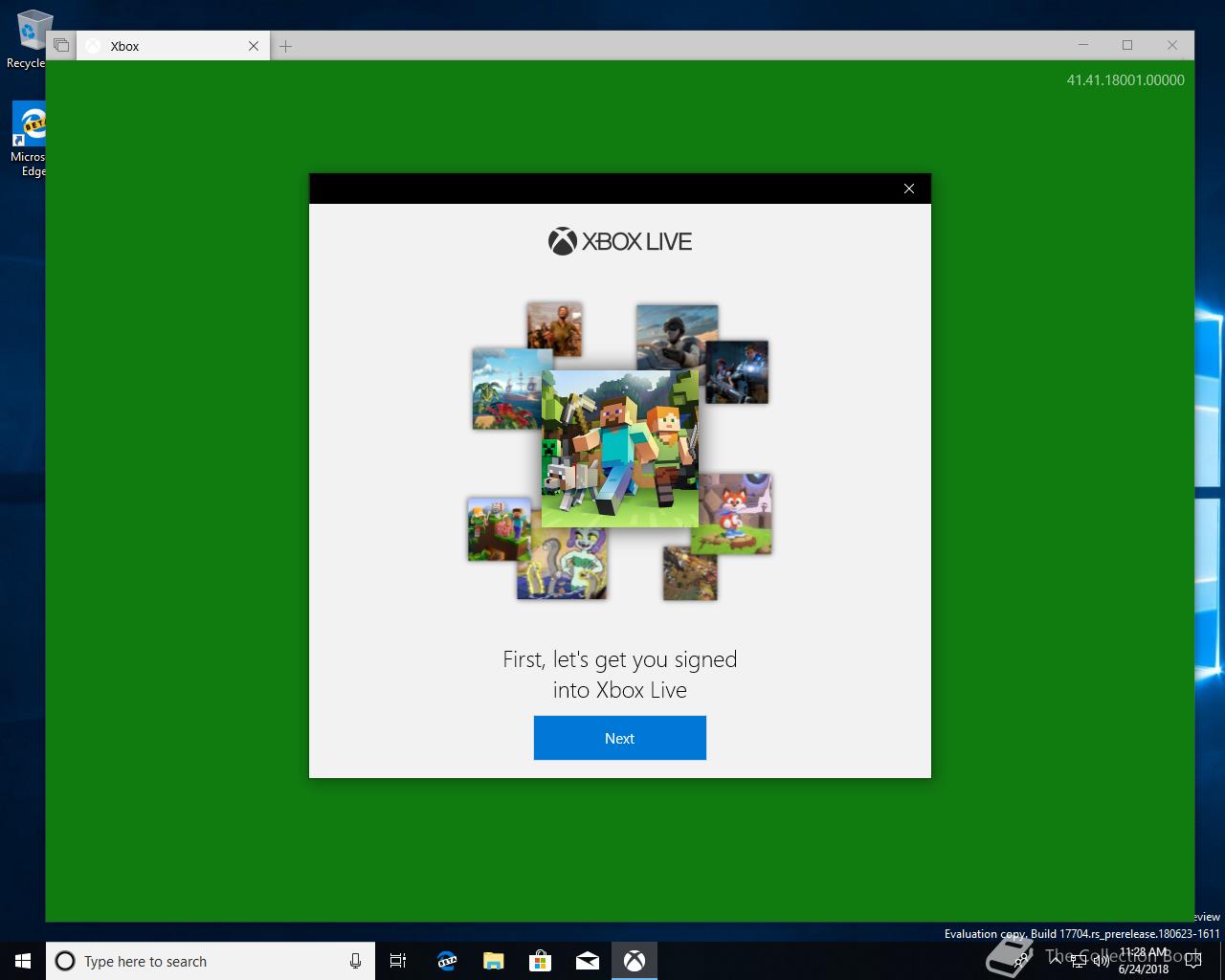The height and width of the screenshot is (980, 1225).
Task: Click the microphone icon in search box
Action: [x=355, y=961]
